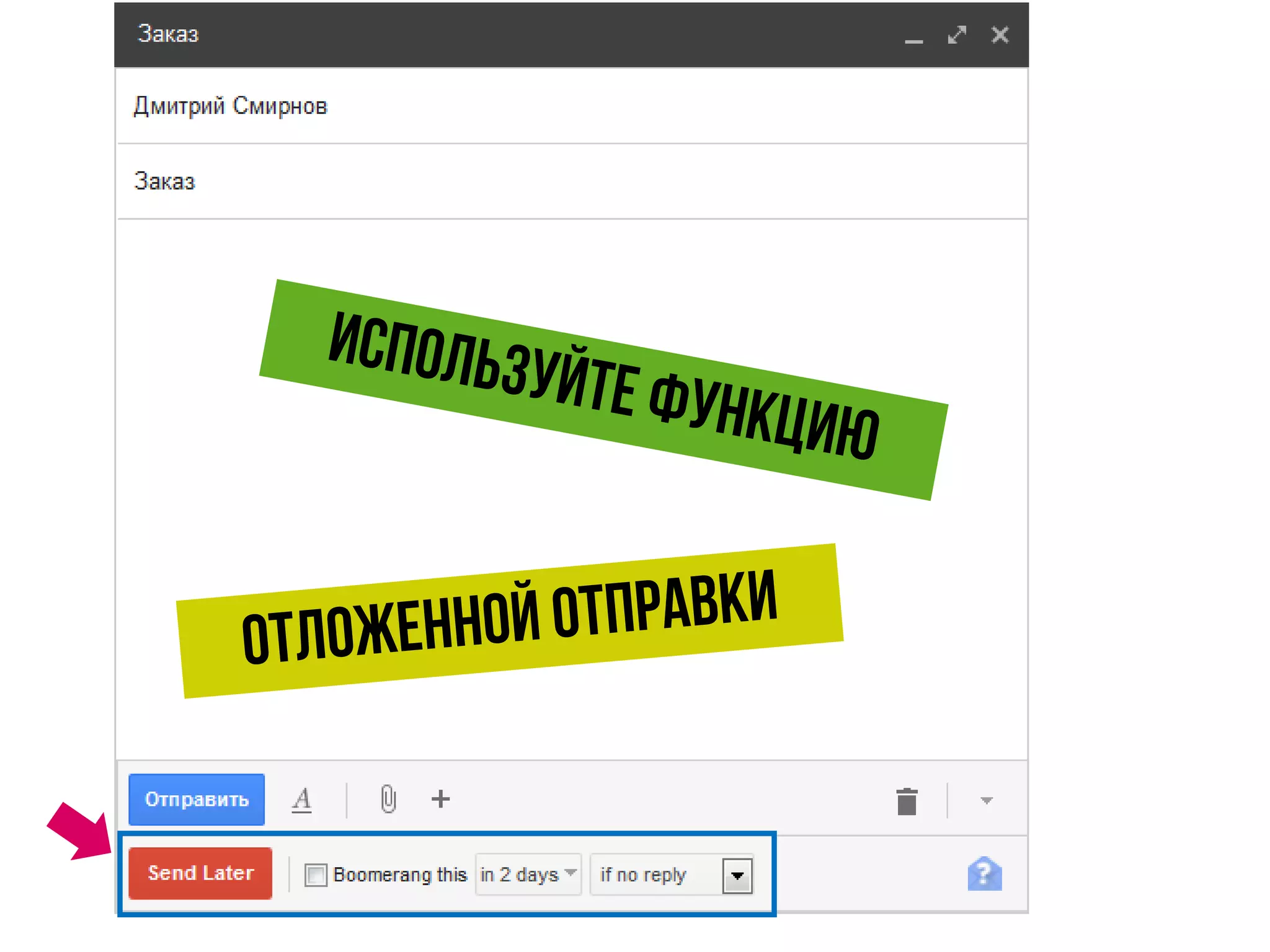
Task: Enable the Boomerang this checkbox
Action: [316, 875]
